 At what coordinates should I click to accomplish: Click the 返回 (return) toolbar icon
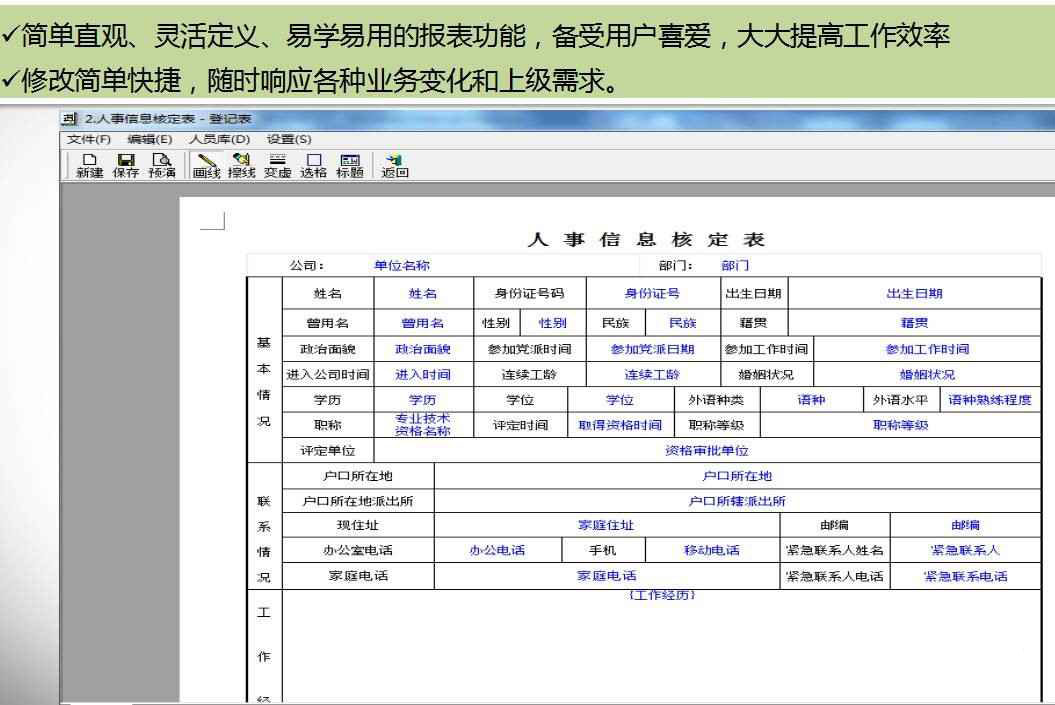395,165
